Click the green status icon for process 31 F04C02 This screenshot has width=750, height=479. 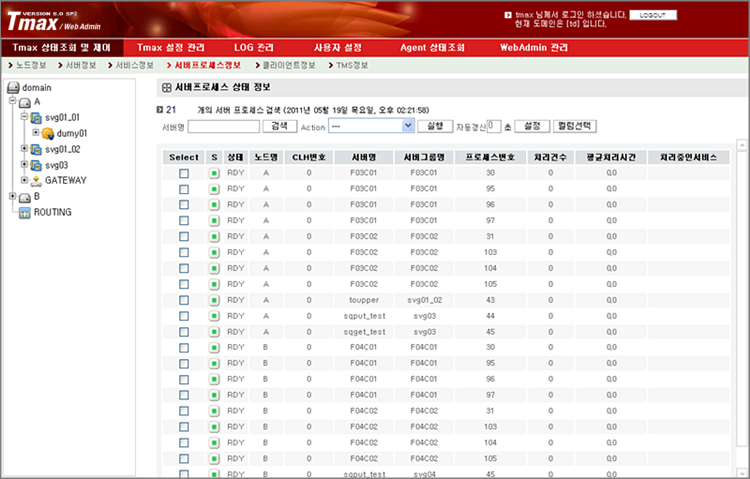tap(214, 411)
